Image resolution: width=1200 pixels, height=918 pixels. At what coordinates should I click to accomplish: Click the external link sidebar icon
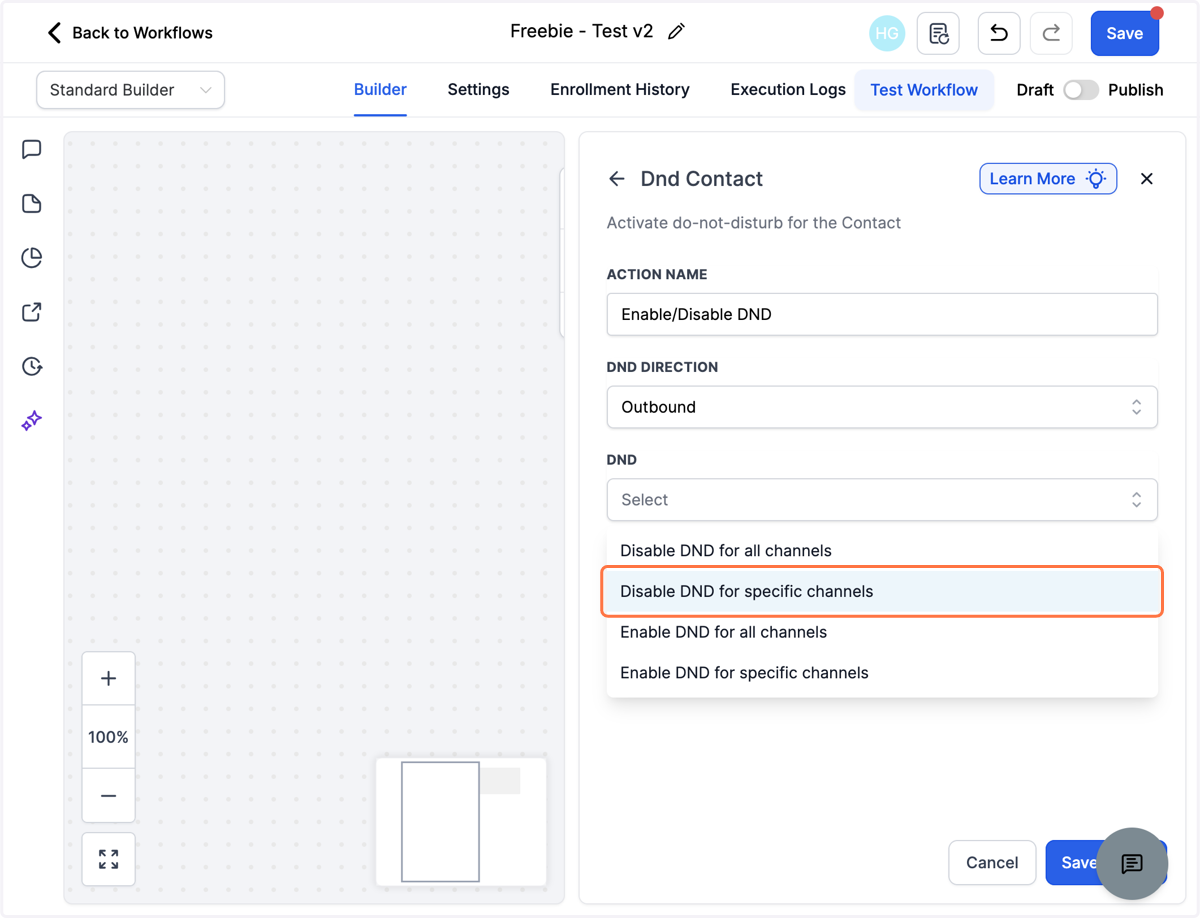click(32, 312)
